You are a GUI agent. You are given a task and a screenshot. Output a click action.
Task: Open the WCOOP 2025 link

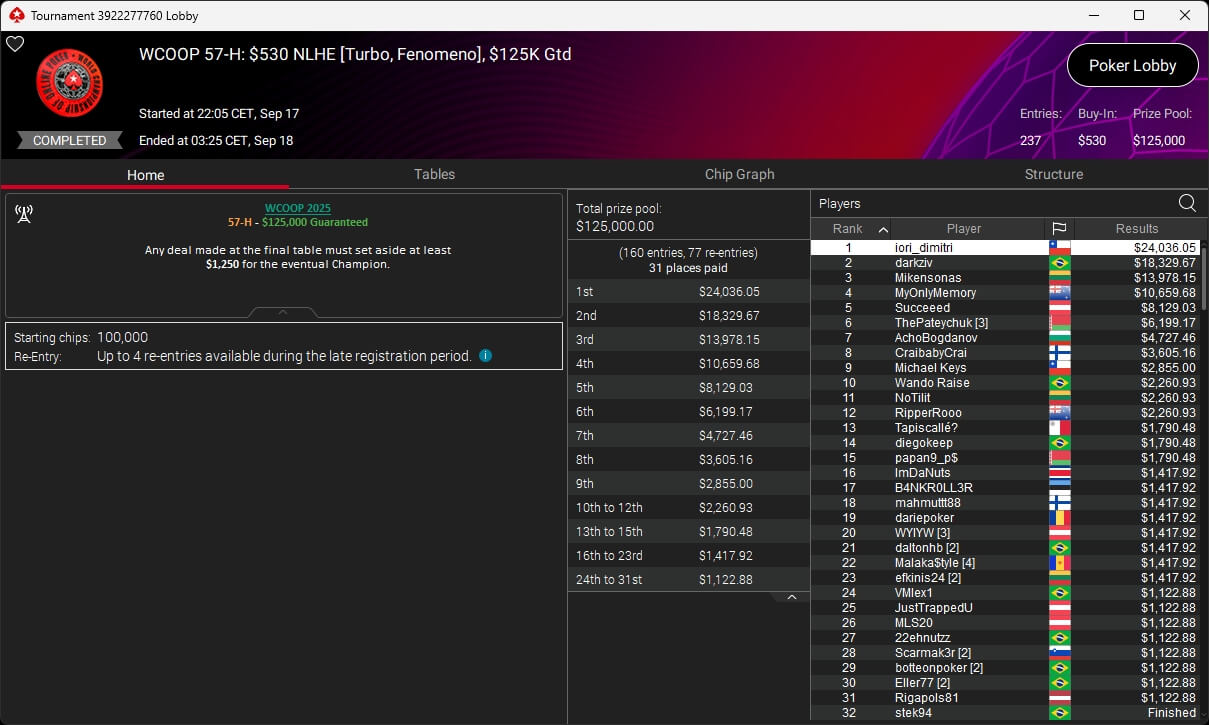point(297,208)
